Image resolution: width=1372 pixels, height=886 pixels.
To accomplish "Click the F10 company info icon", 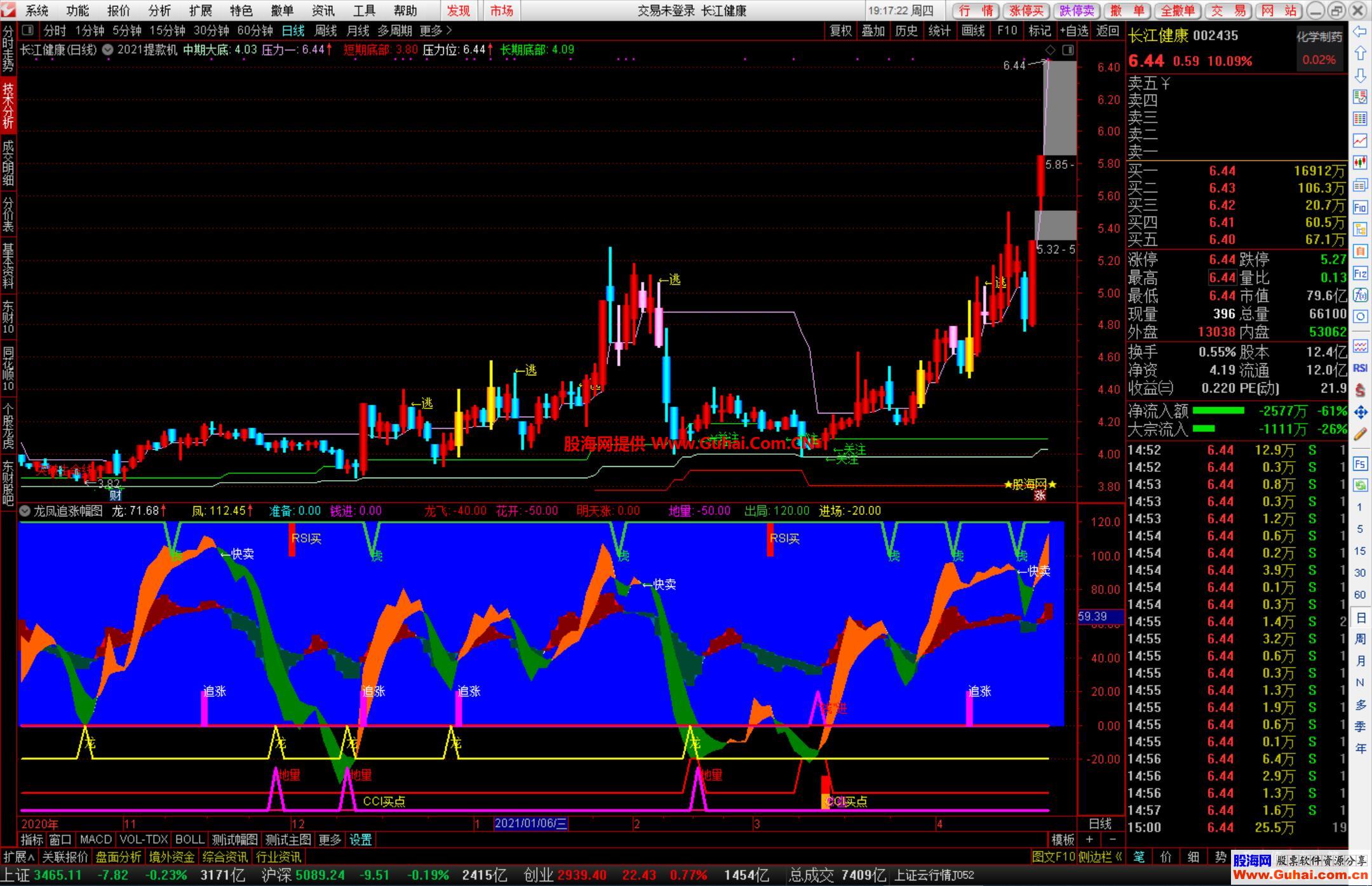I will coord(1360,207).
